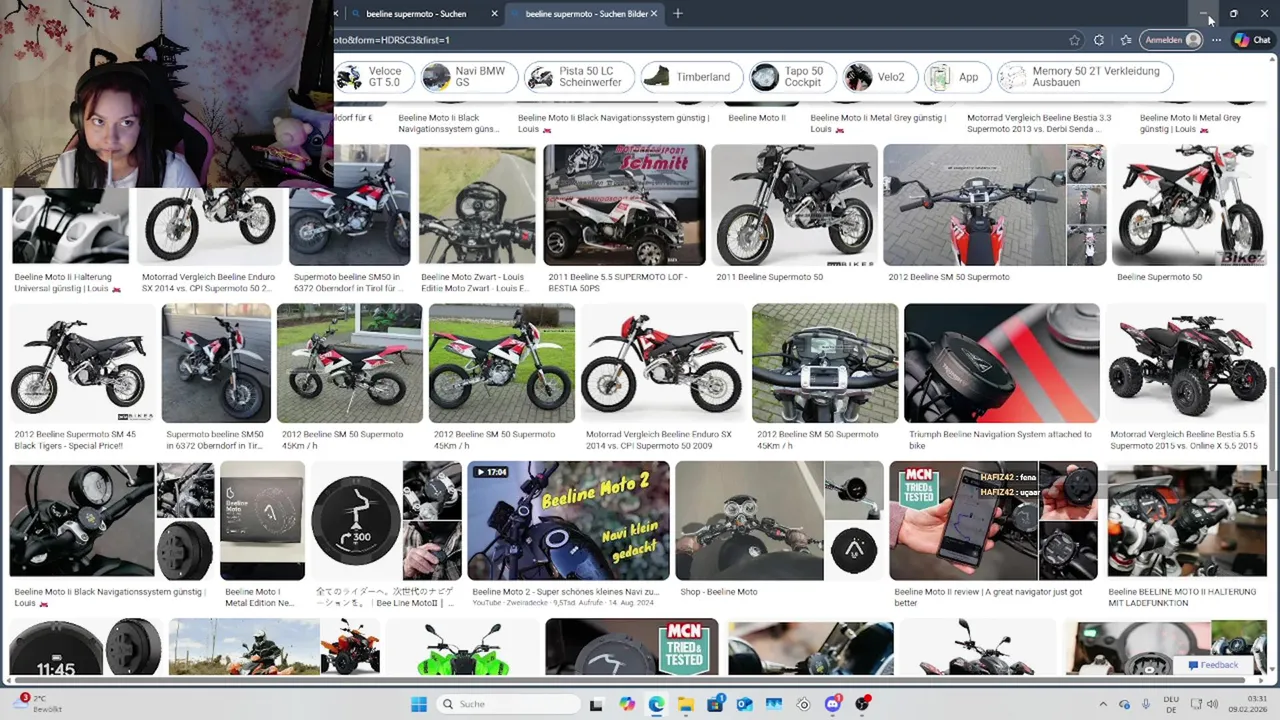The height and width of the screenshot is (720, 1280).
Task: Open Microsoft Store taskbar icon
Action: (715, 704)
